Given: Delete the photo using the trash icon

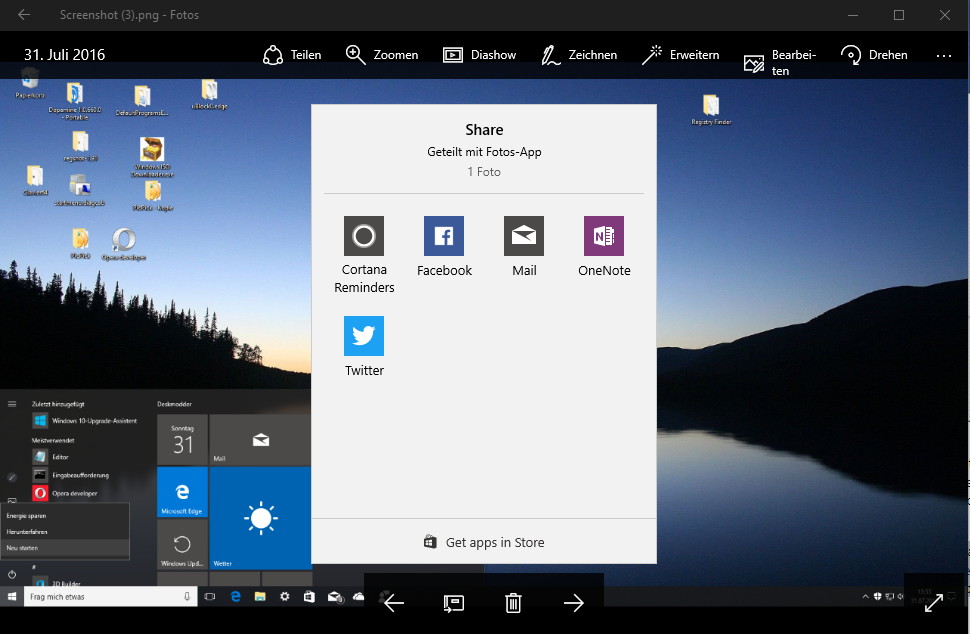Looking at the screenshot, I should tap(513, 602).
